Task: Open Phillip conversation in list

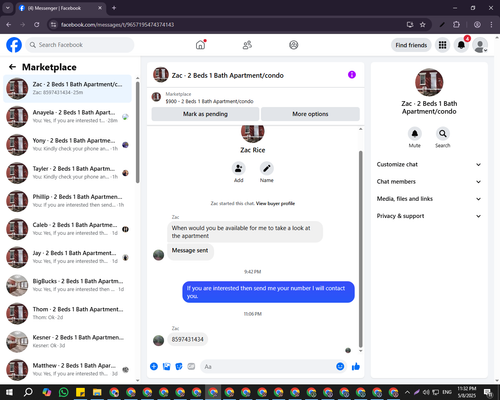Action: (67, 201)
